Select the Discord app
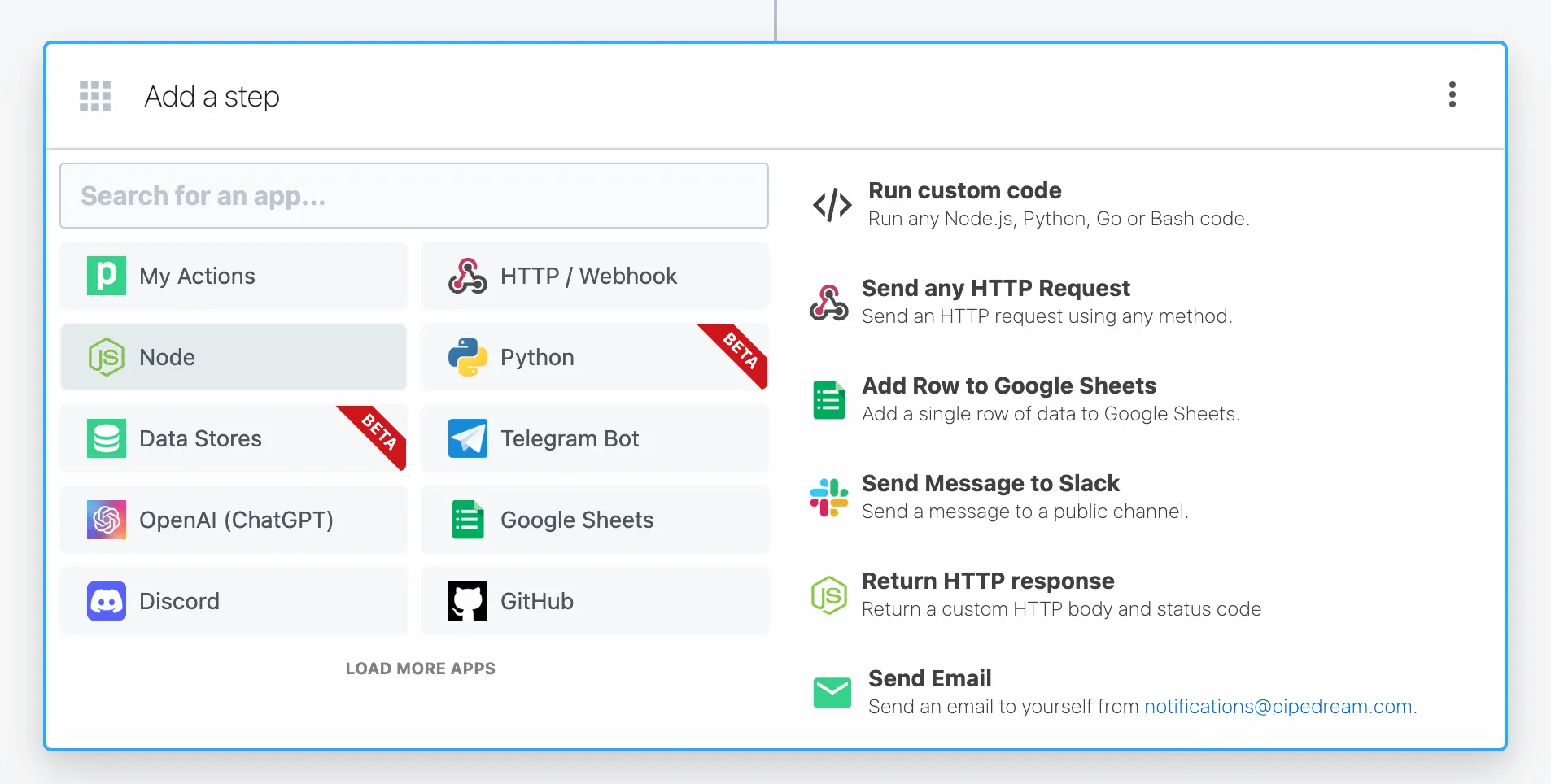Screen dimensions: 1551x784 [234, 600]
